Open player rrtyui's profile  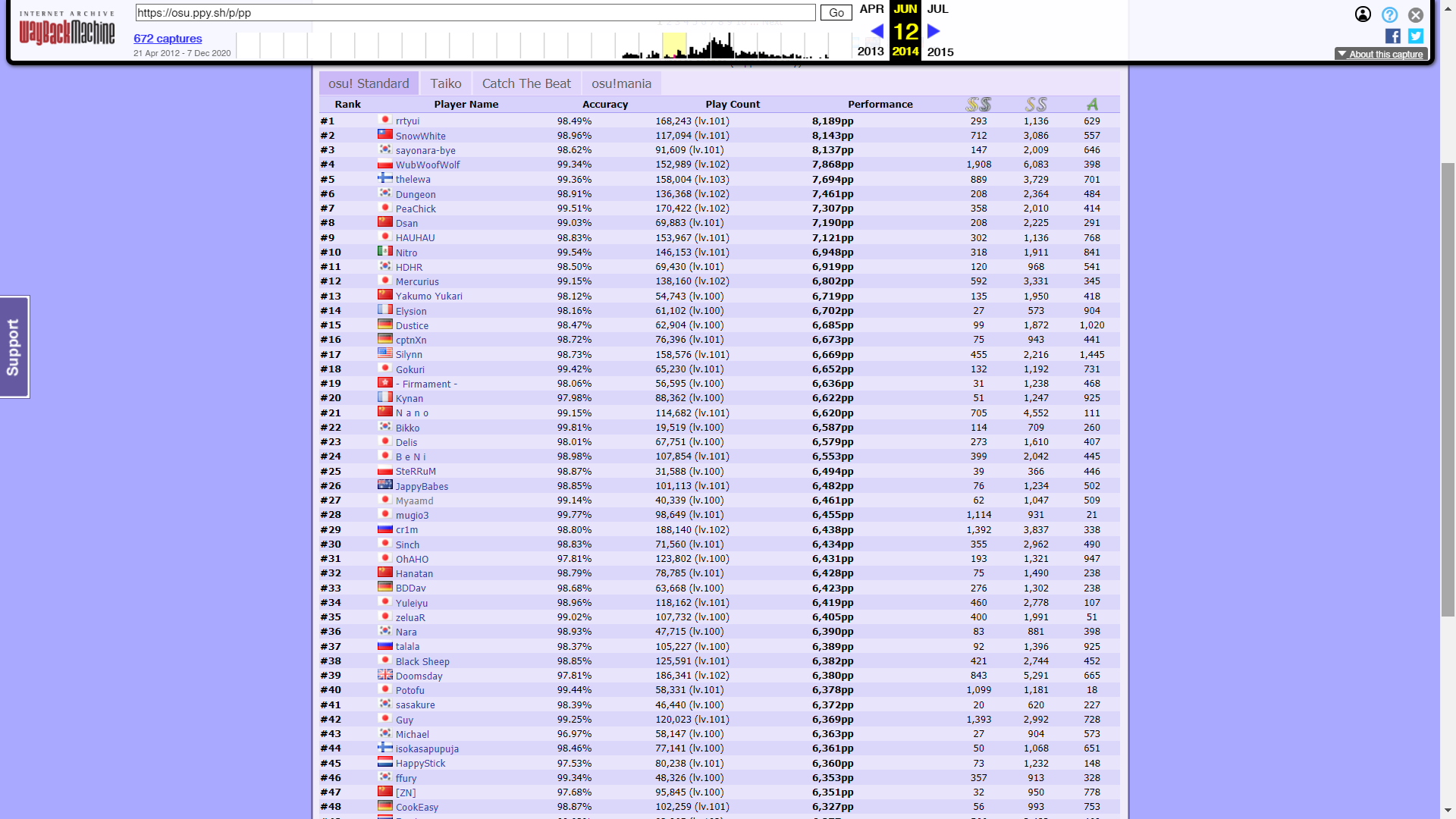(x=407, y=121)
